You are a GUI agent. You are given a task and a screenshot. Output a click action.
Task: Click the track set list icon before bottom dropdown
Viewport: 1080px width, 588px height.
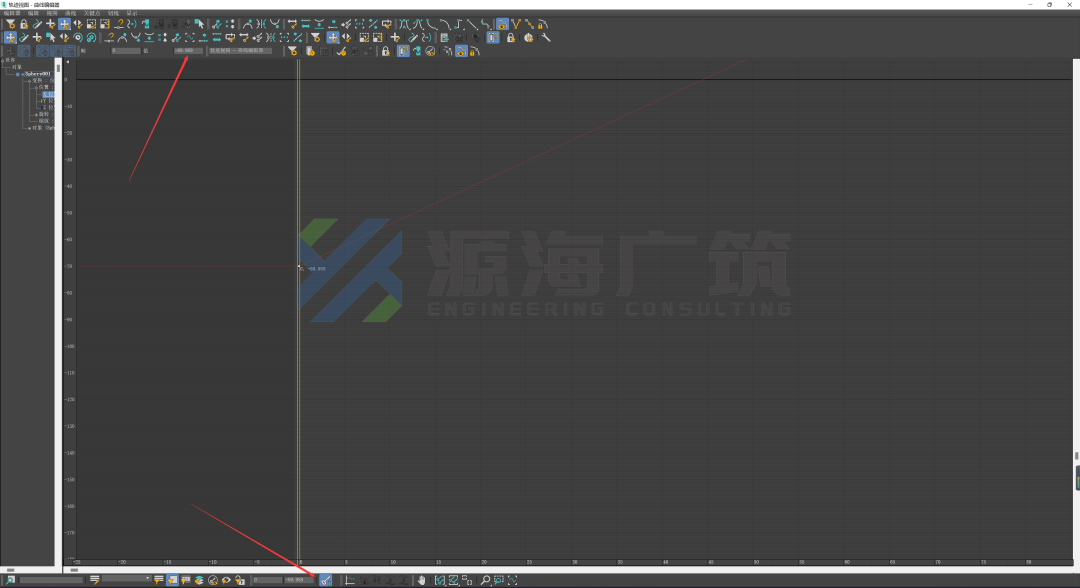pyautogui.click(x=94, y=580)
